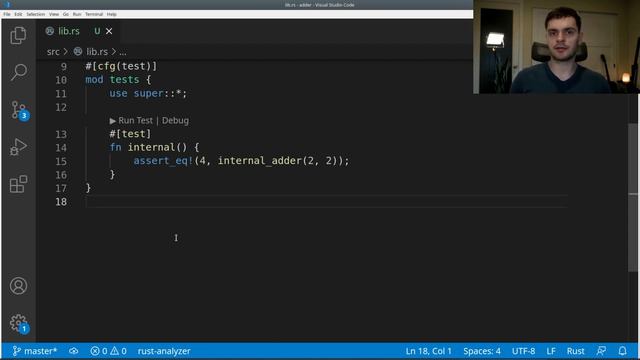The height and width of the screenshot is (360, 640).
Task: Click the editor vertical scrollbar
Action: point(633,198)
